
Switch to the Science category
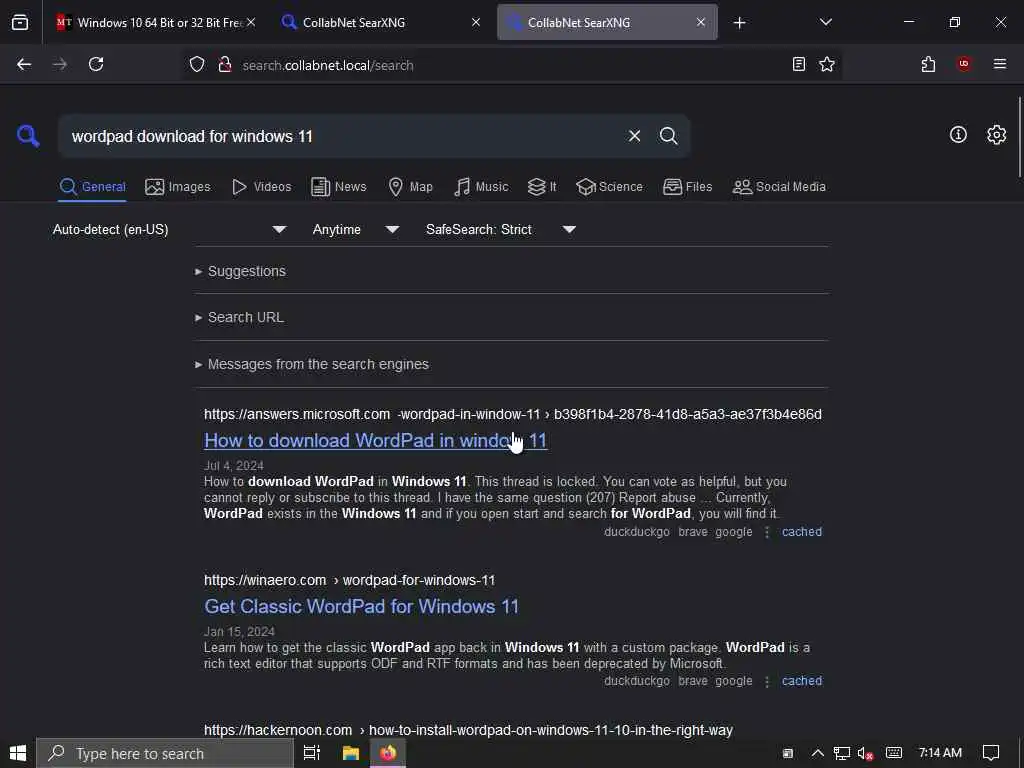[609, 187]
